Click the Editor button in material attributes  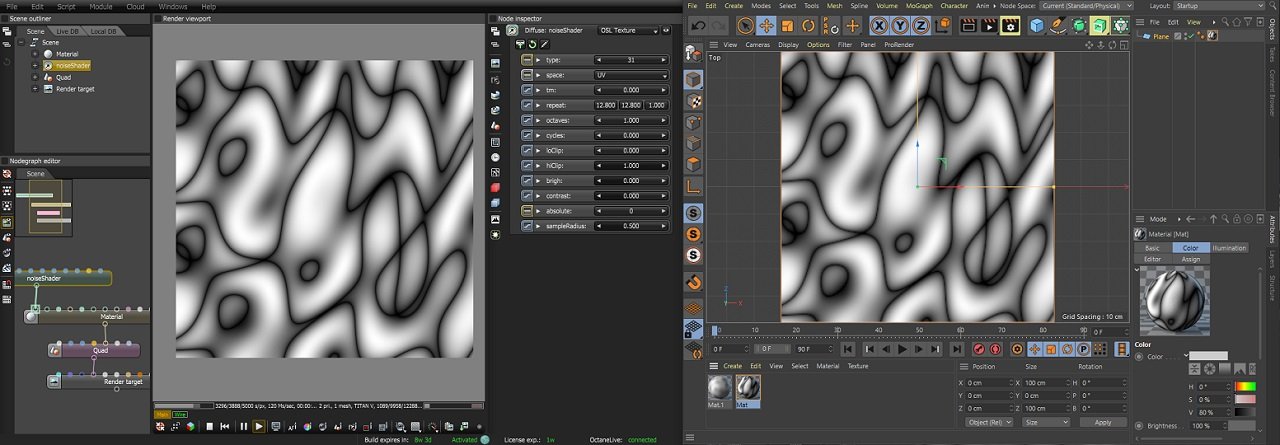tap(1152, 259)
